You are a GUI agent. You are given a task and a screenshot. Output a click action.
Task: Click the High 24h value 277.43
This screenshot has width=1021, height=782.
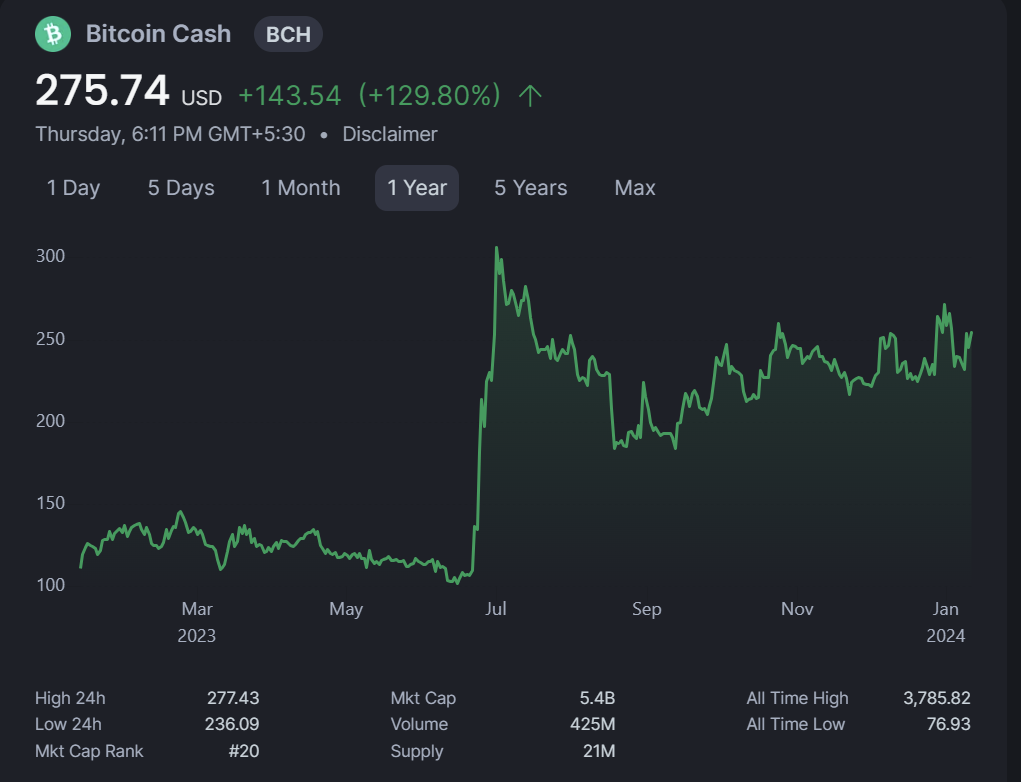tap(232, 697)
